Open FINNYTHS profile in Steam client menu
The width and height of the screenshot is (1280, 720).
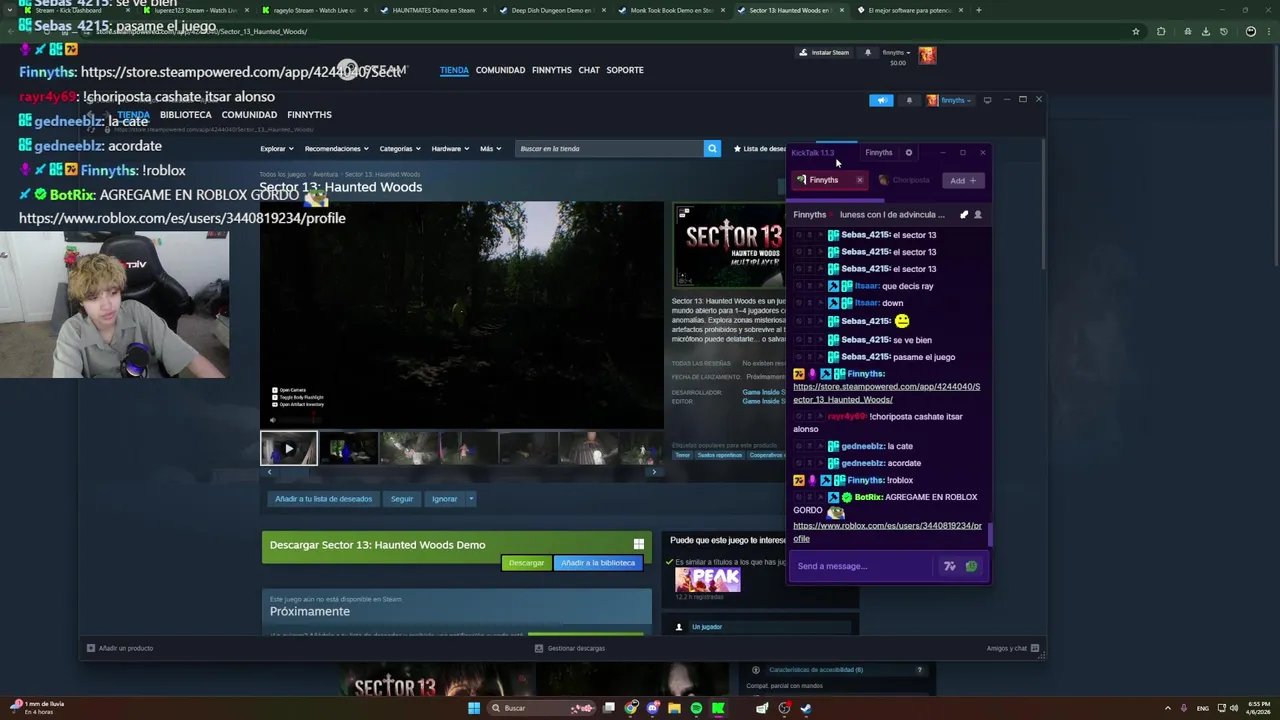click(309, 115)
